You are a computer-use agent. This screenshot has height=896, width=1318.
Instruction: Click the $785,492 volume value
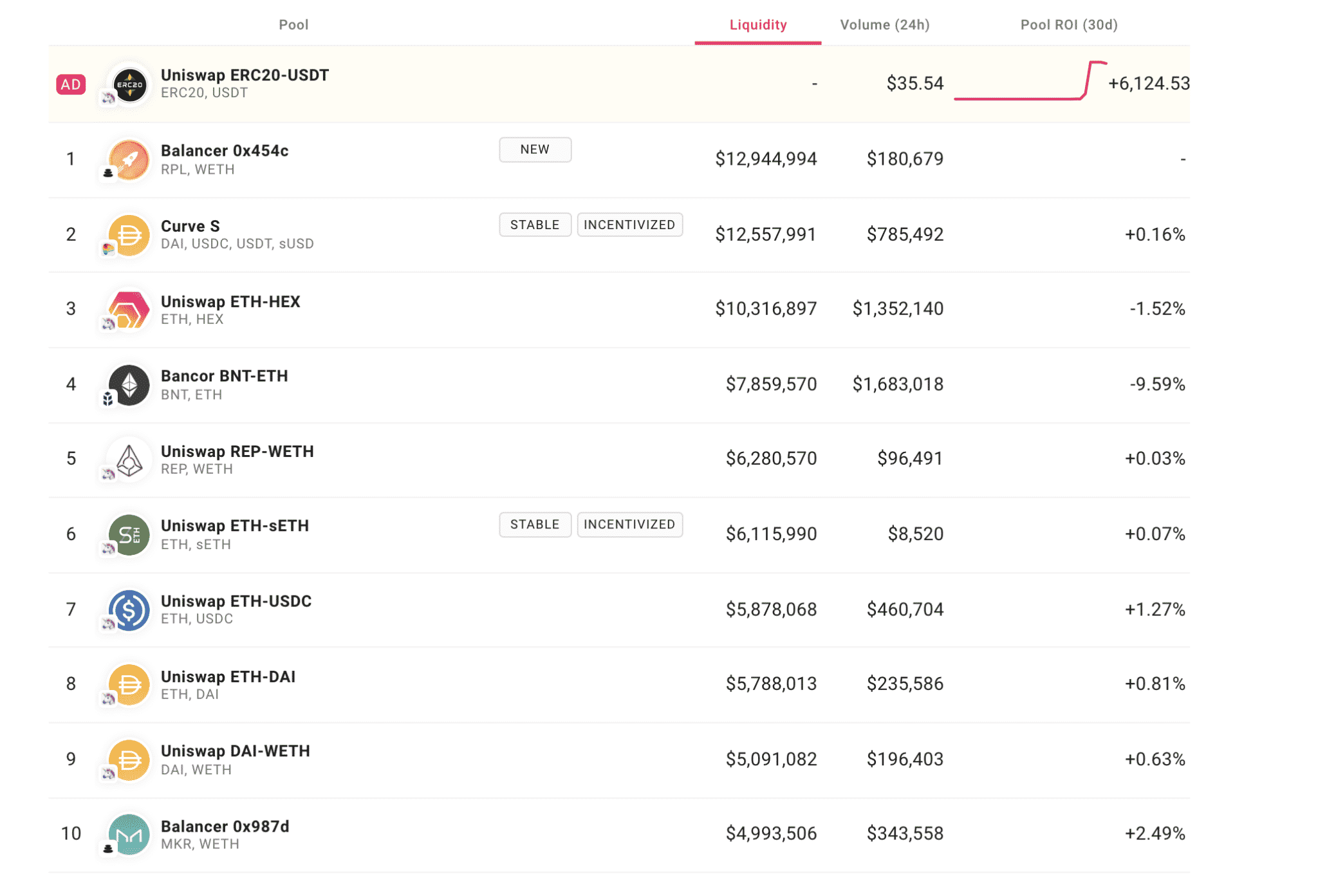click(x=905, y=234)
